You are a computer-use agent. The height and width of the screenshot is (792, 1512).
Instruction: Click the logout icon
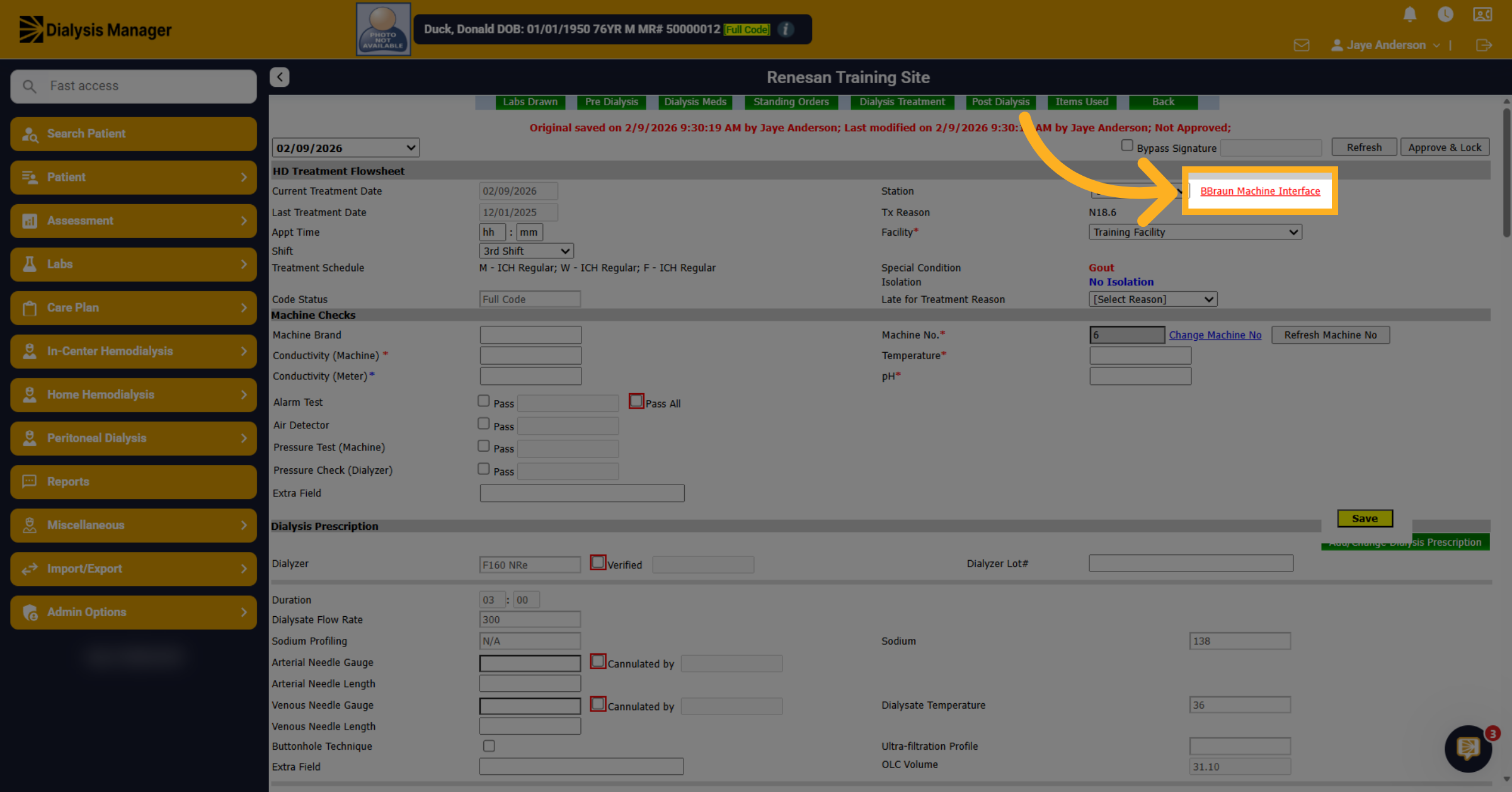point(1484,45)
